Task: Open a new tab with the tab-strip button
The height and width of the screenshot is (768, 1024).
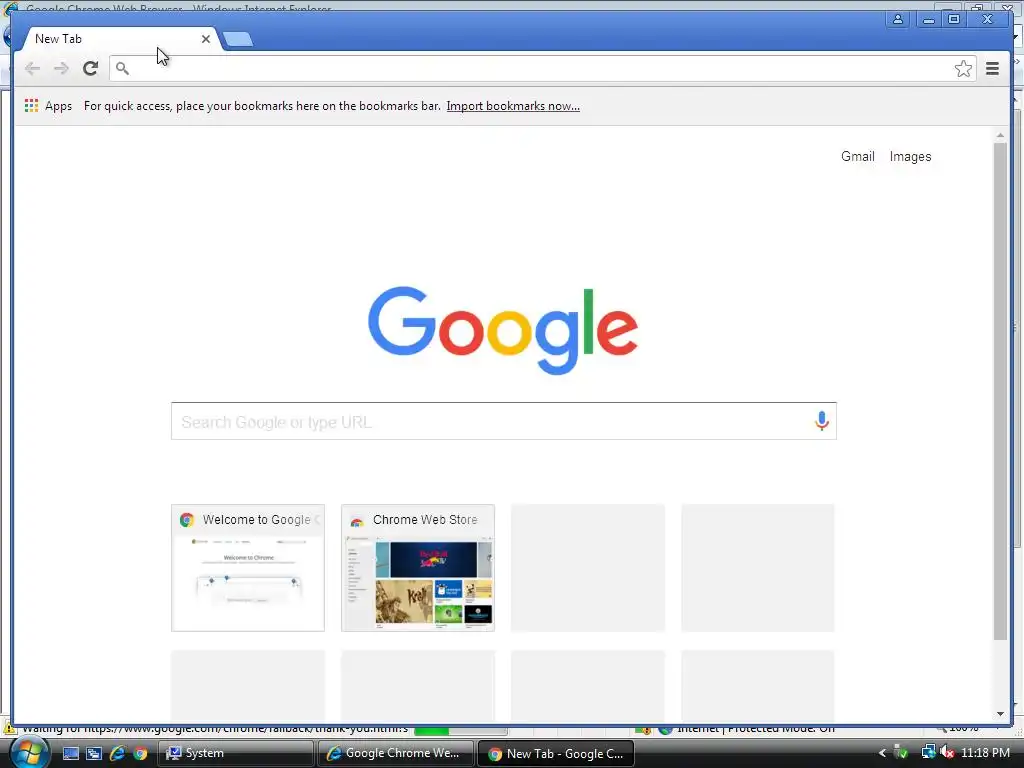Action: coord(238,40)
